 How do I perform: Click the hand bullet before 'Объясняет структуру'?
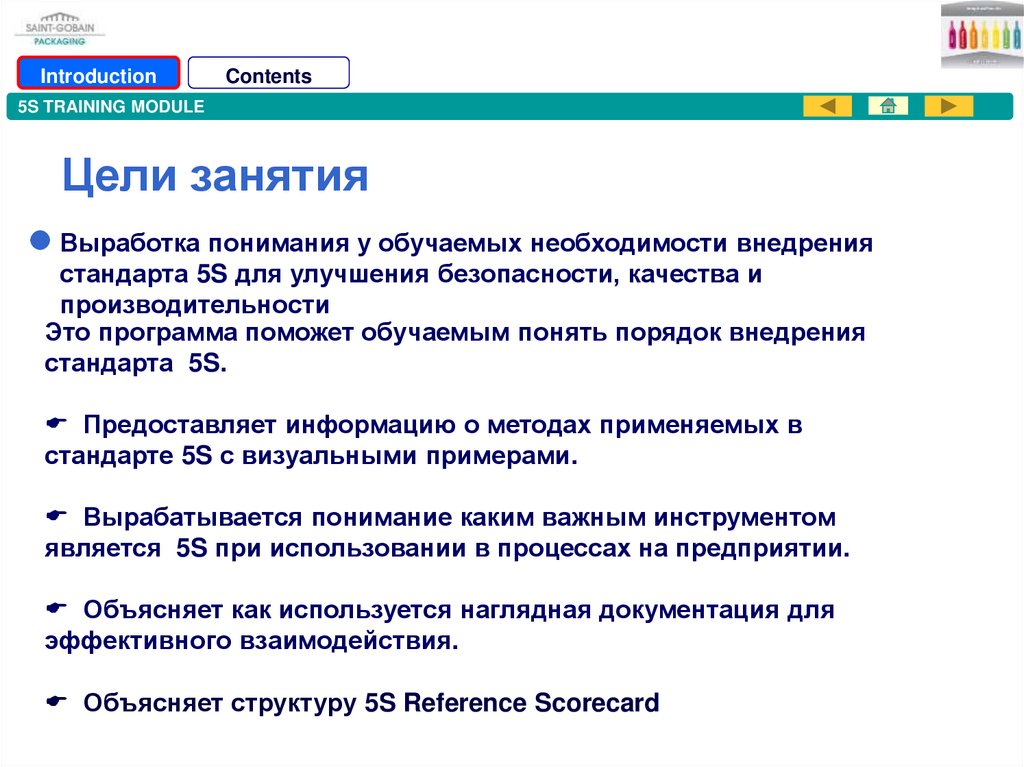click(x=57, y=702)
